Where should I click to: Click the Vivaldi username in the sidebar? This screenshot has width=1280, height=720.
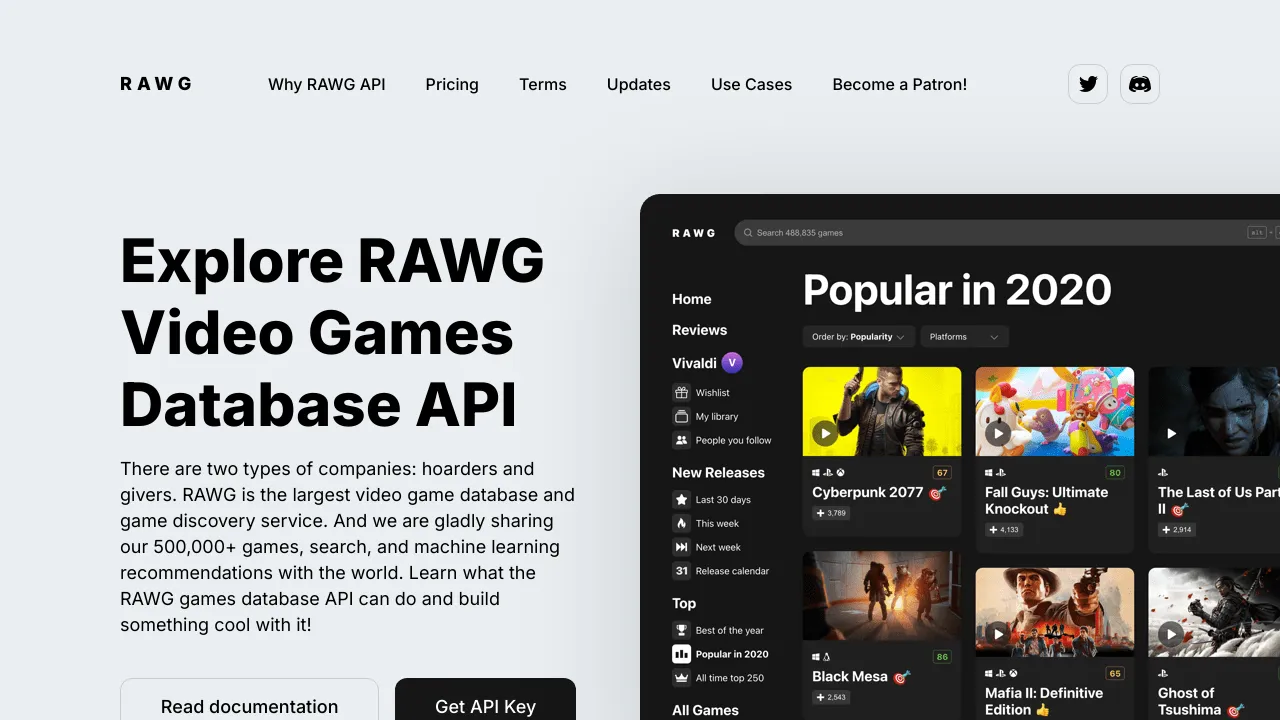[x=694, y=363]
